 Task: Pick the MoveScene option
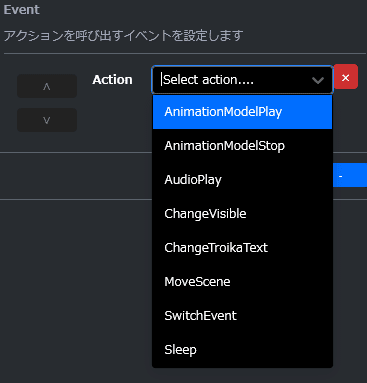242,282
